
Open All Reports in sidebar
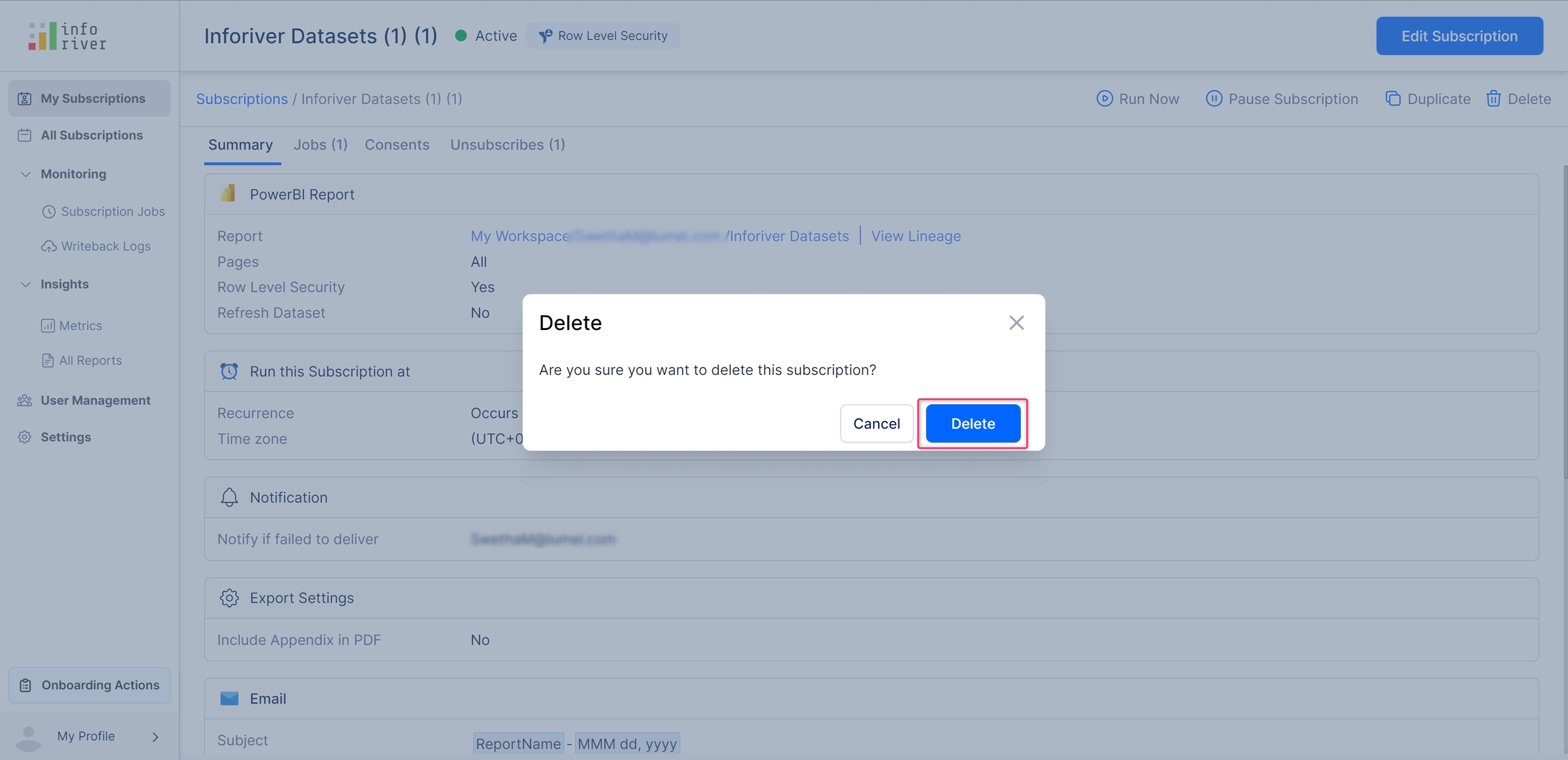point(90,361)
